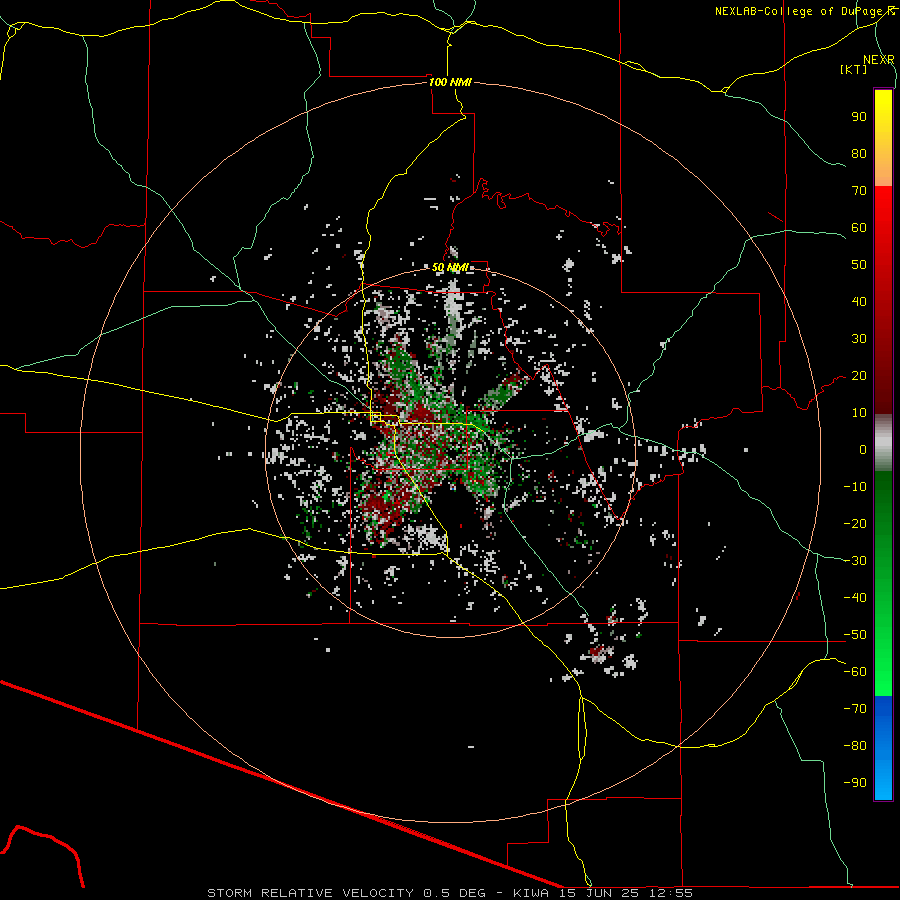Click the -10 scale label
900x900 pixels.
[x=855, y=487]
